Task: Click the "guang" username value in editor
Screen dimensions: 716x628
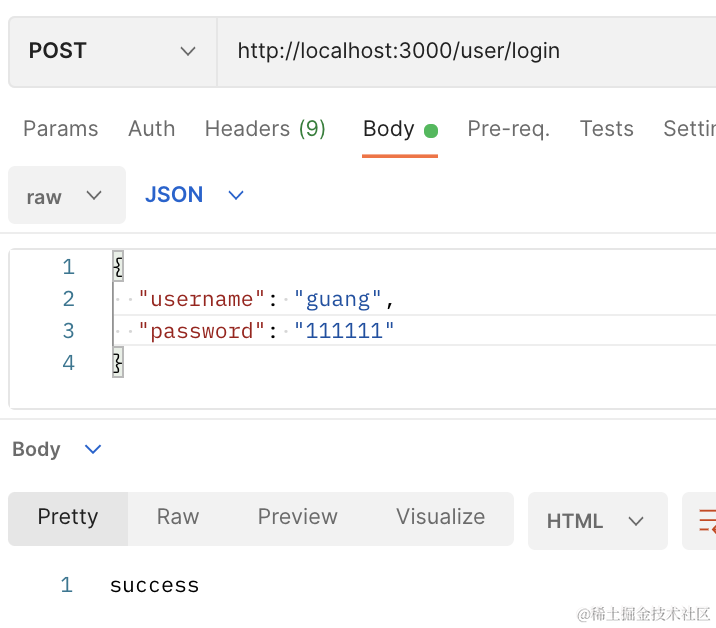Action: [338, 299]
